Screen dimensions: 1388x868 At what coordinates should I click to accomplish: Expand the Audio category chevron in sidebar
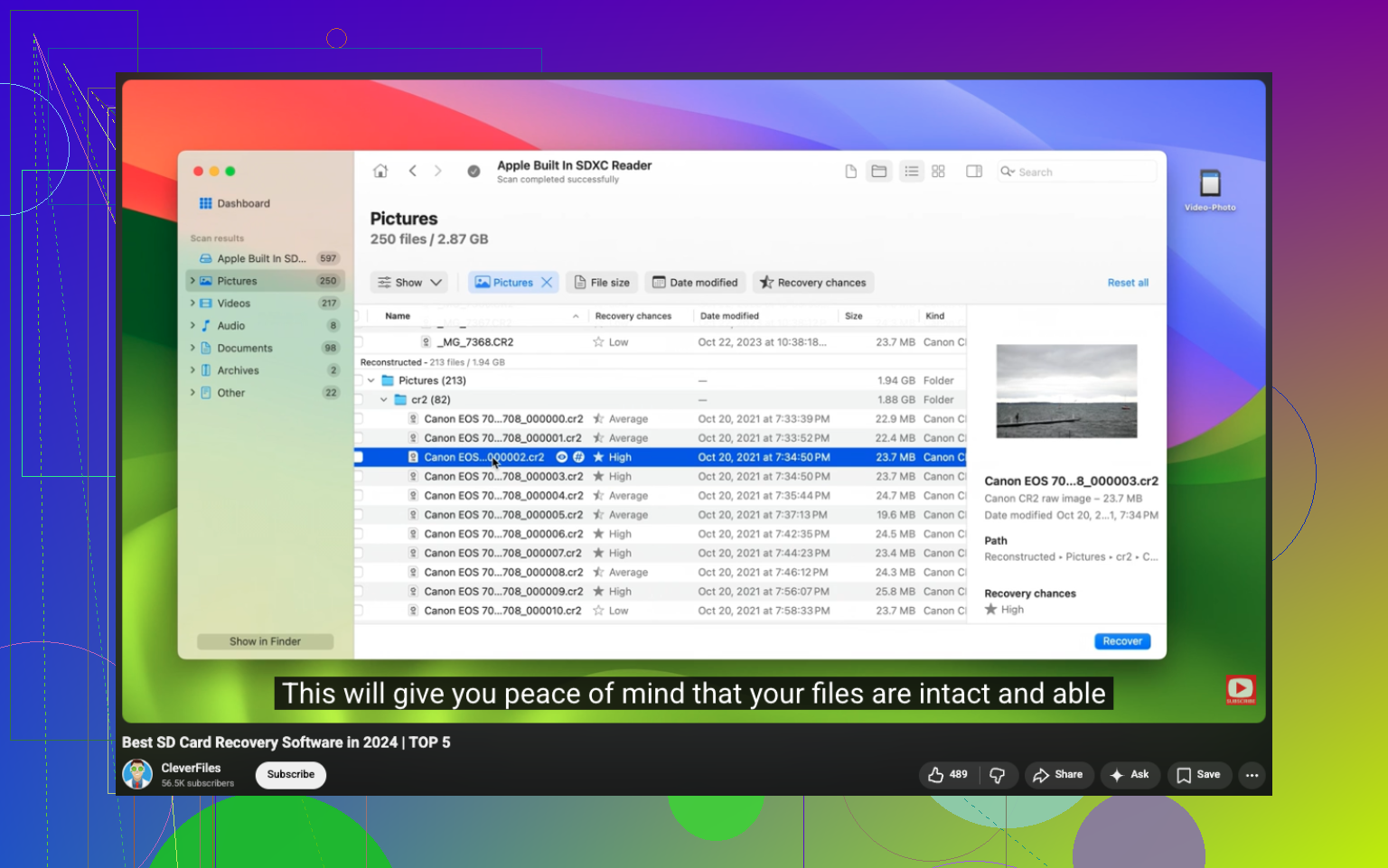pos(192,325)
